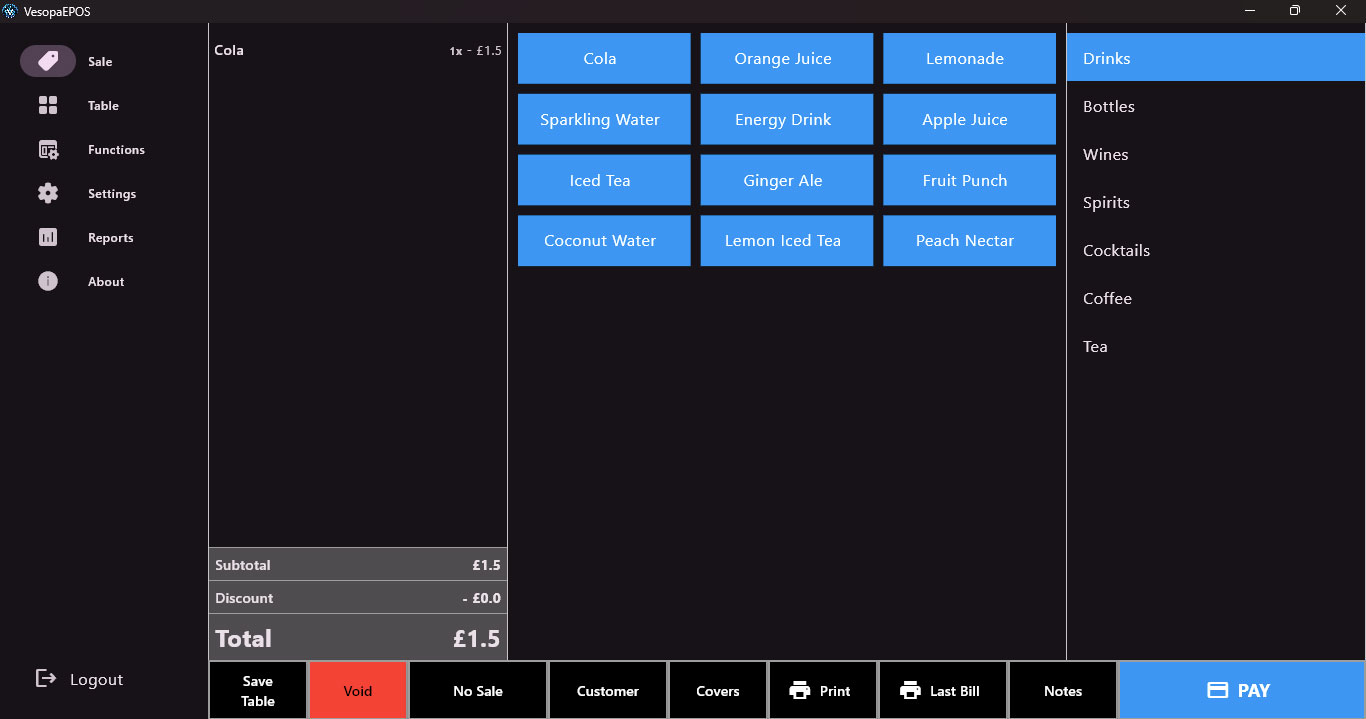
Task: Add a Cola to the order
Action: tap(604, 58)
